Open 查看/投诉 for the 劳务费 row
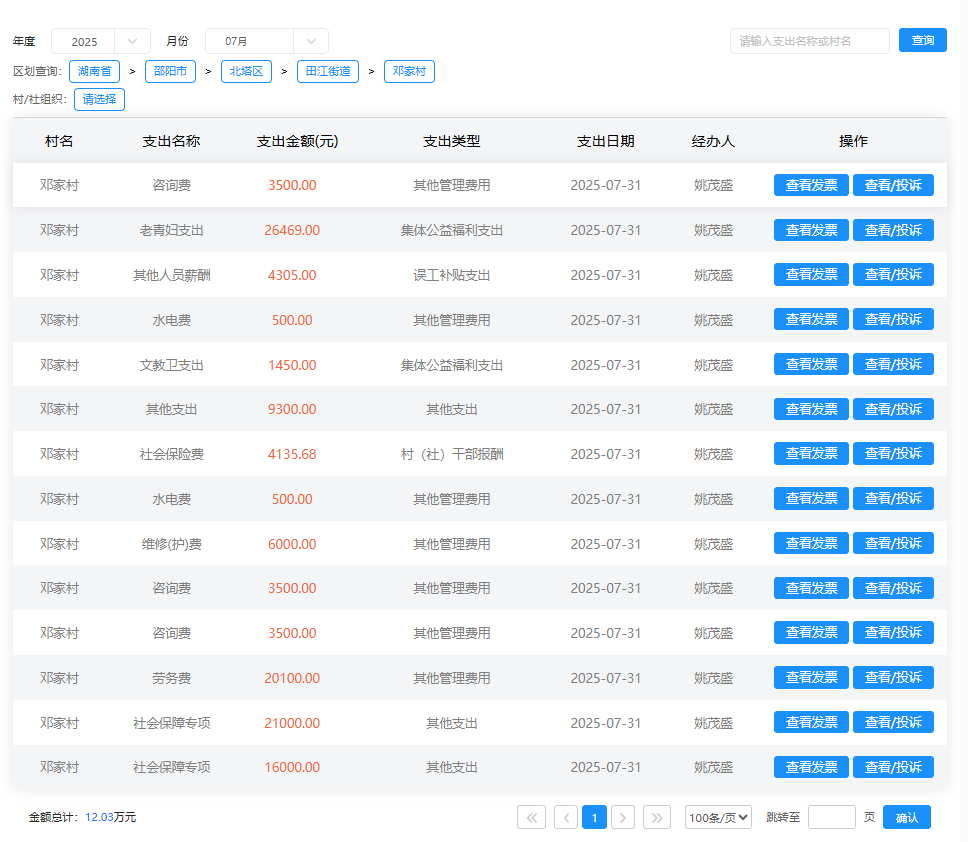Image resolution: width=968 pixels, height=842 pixels. [x=892, y=678]
